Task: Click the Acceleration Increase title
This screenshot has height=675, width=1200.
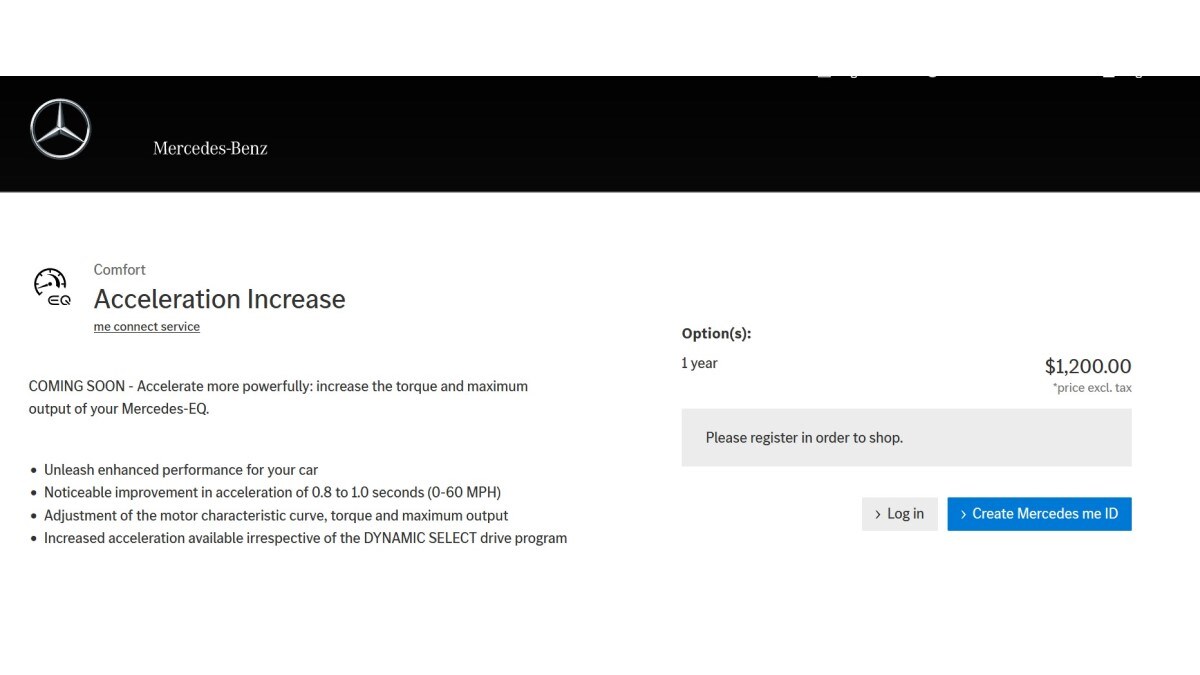Action: 219,298
